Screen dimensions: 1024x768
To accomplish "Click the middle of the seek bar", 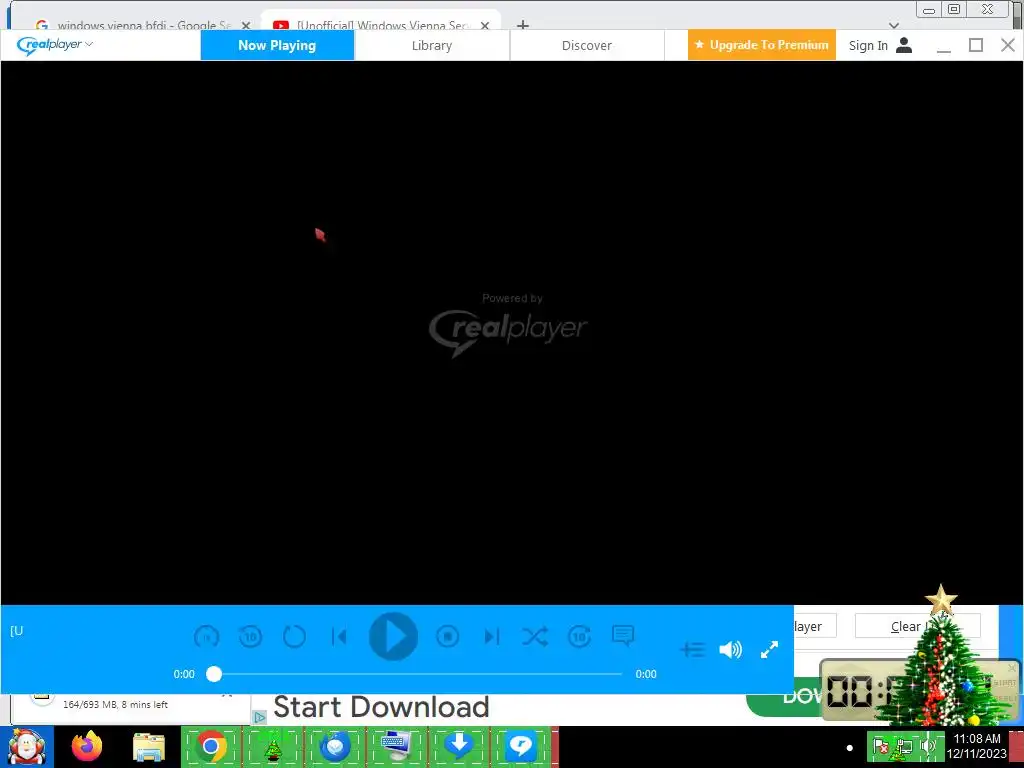I will click(418, 674).
